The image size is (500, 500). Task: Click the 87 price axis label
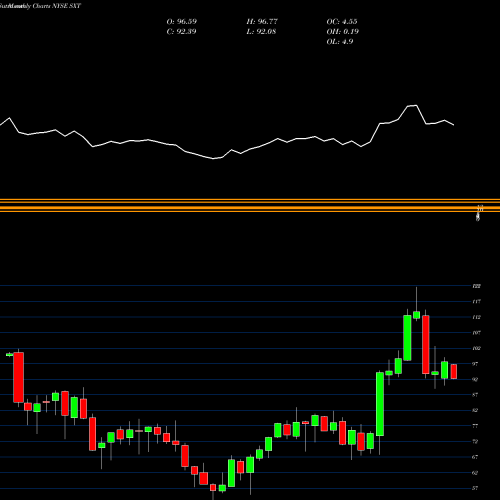click(x=475, y=395)
